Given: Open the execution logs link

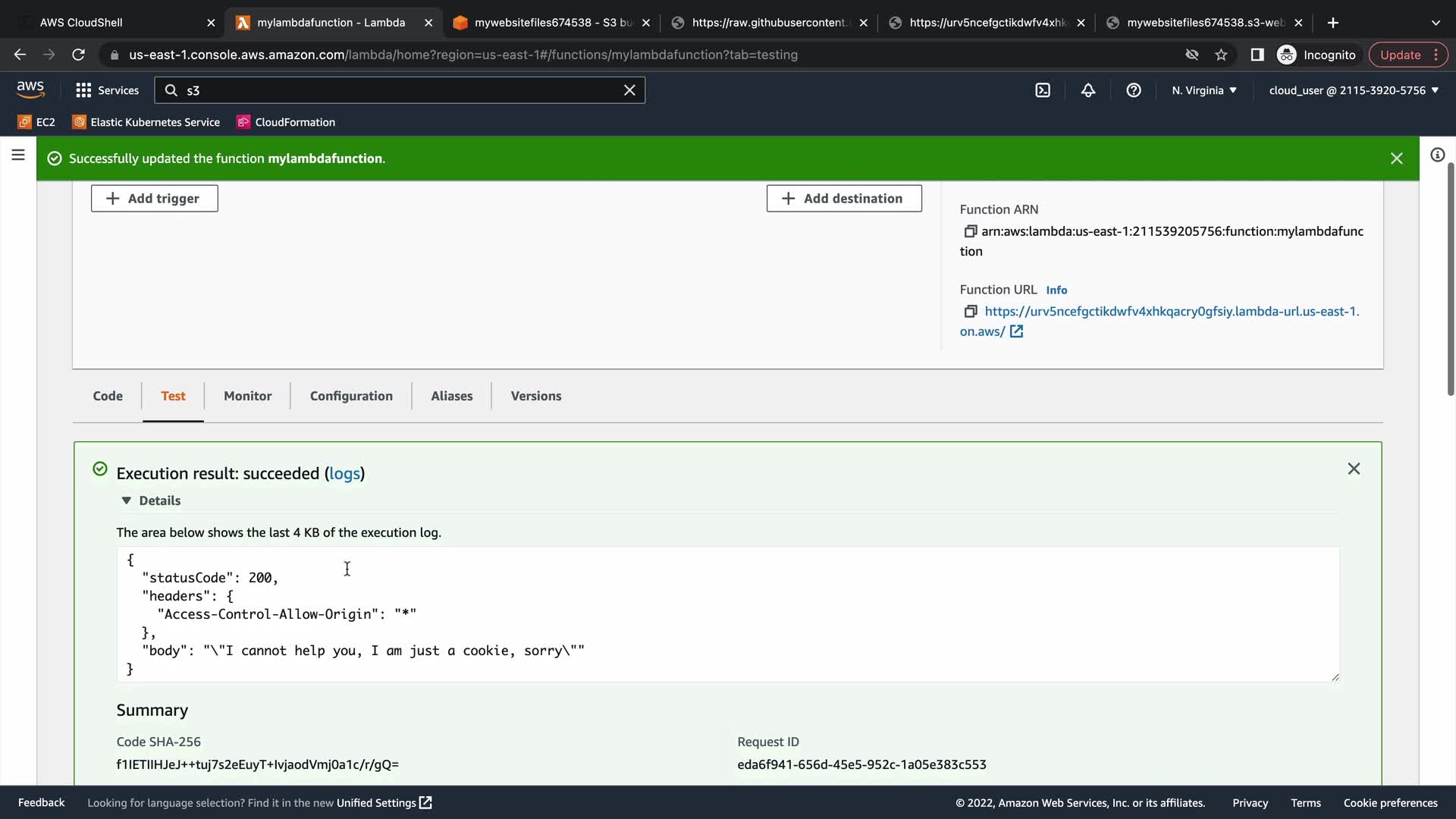Looking at the screenshot, I should click(x=344, y=474).
